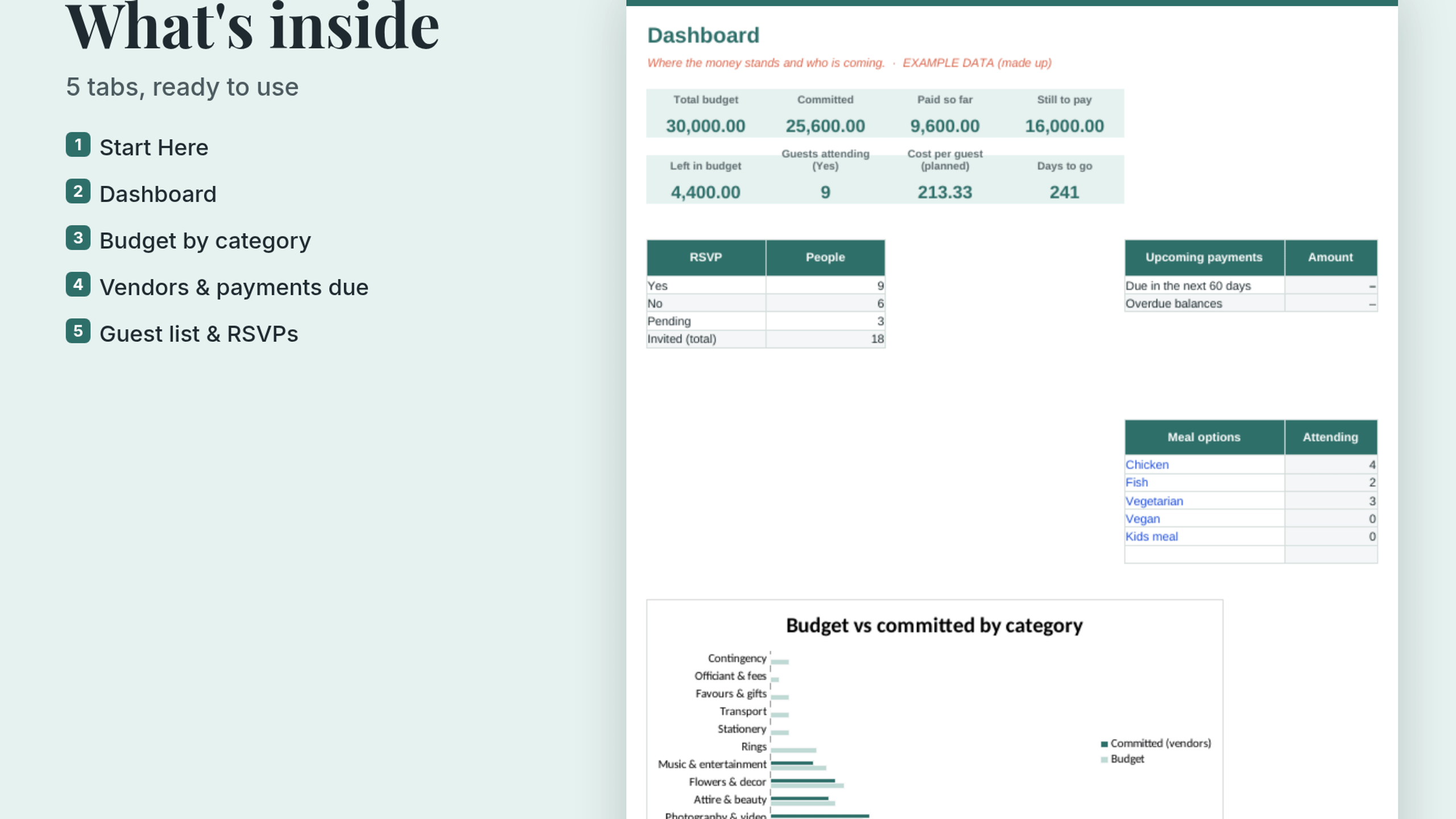The height and width of the screenshot is (819, 1456).
Task: Click the 'Attending' header cell
Action: point(1330,437)
